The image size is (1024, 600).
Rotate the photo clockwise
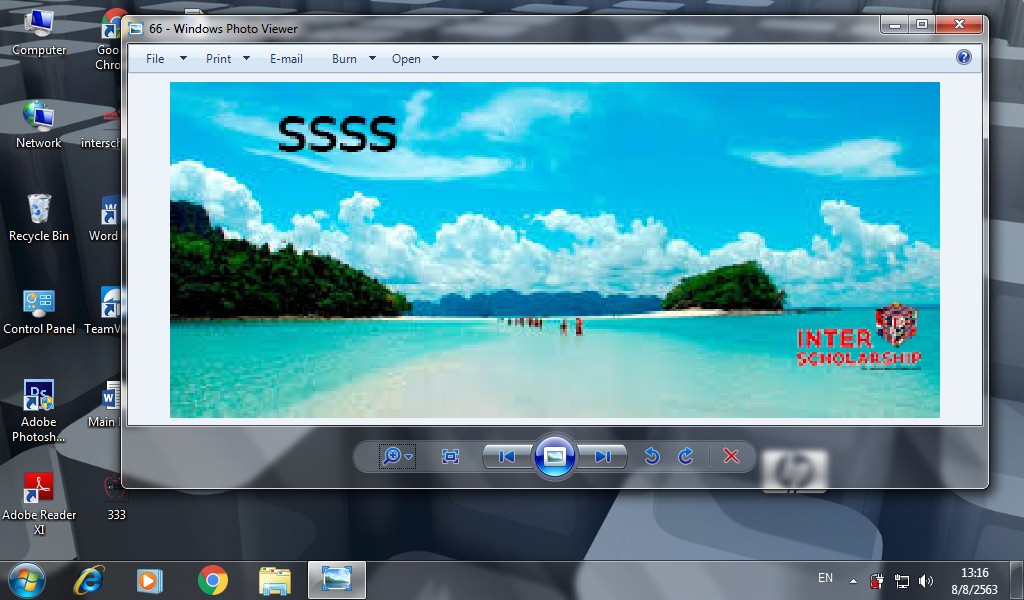(x=686, y=456)
